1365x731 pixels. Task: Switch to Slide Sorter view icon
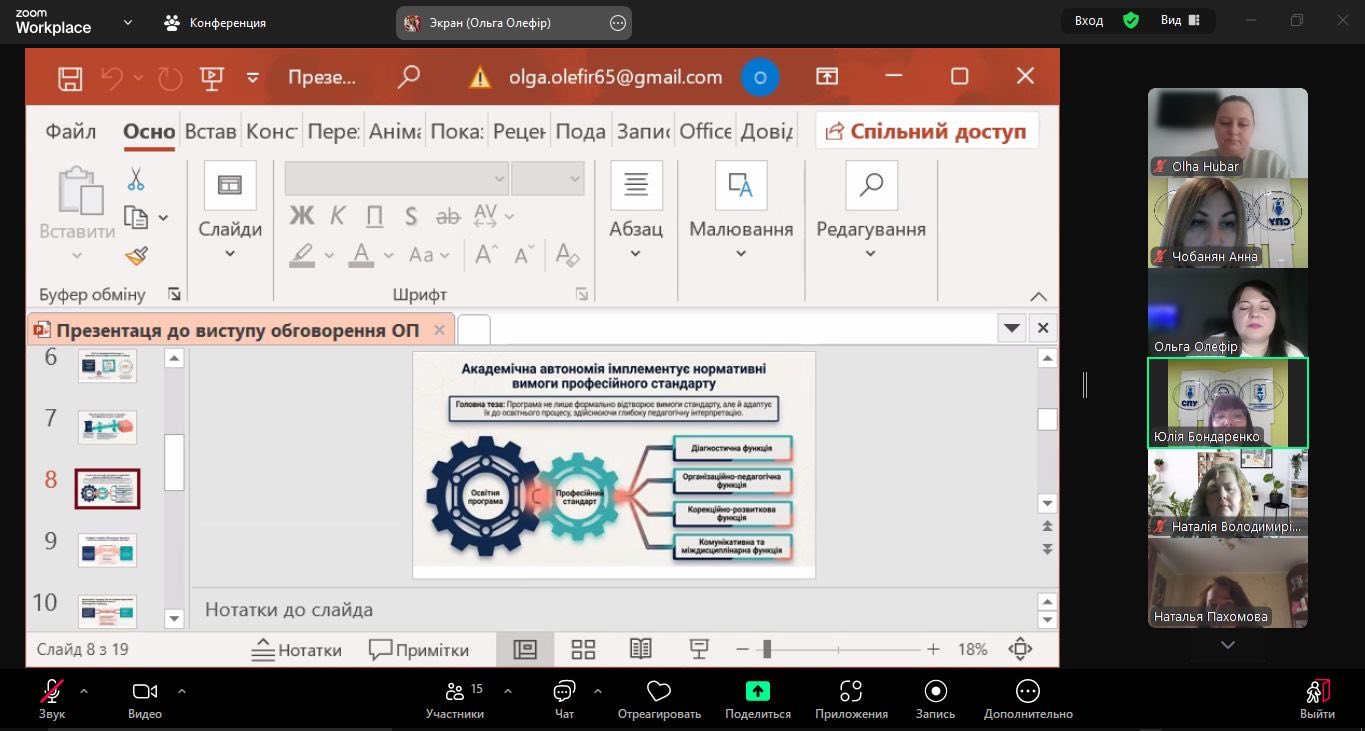click(583, 650)
